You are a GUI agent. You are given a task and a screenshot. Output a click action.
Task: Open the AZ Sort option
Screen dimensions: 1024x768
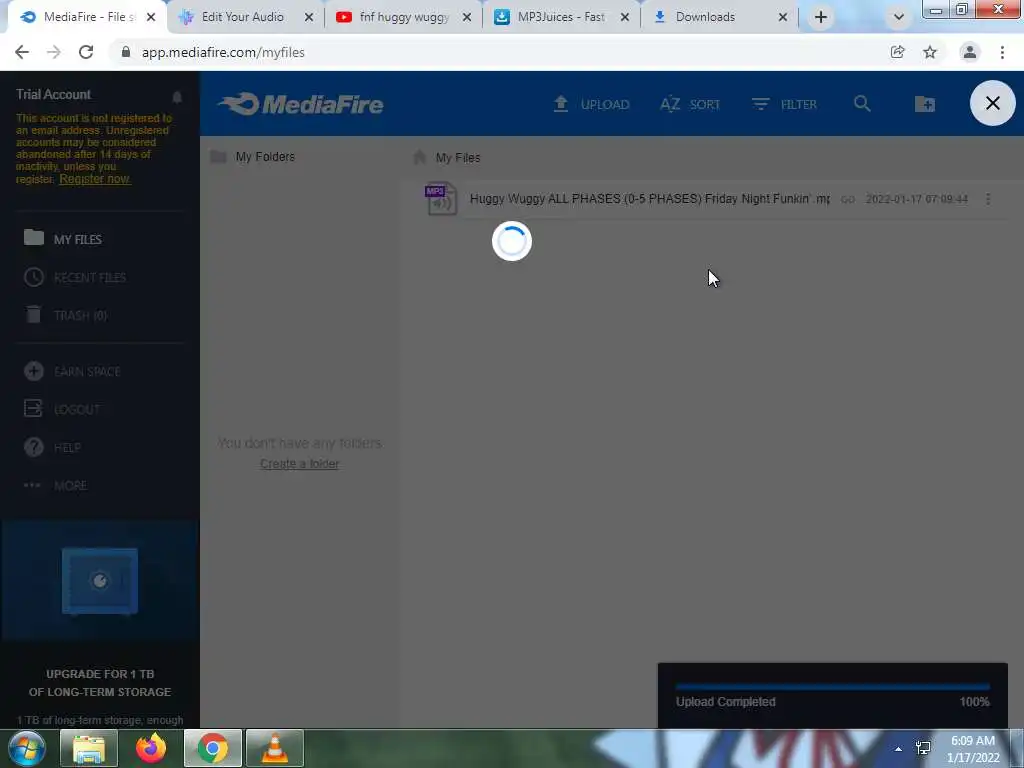690,104
